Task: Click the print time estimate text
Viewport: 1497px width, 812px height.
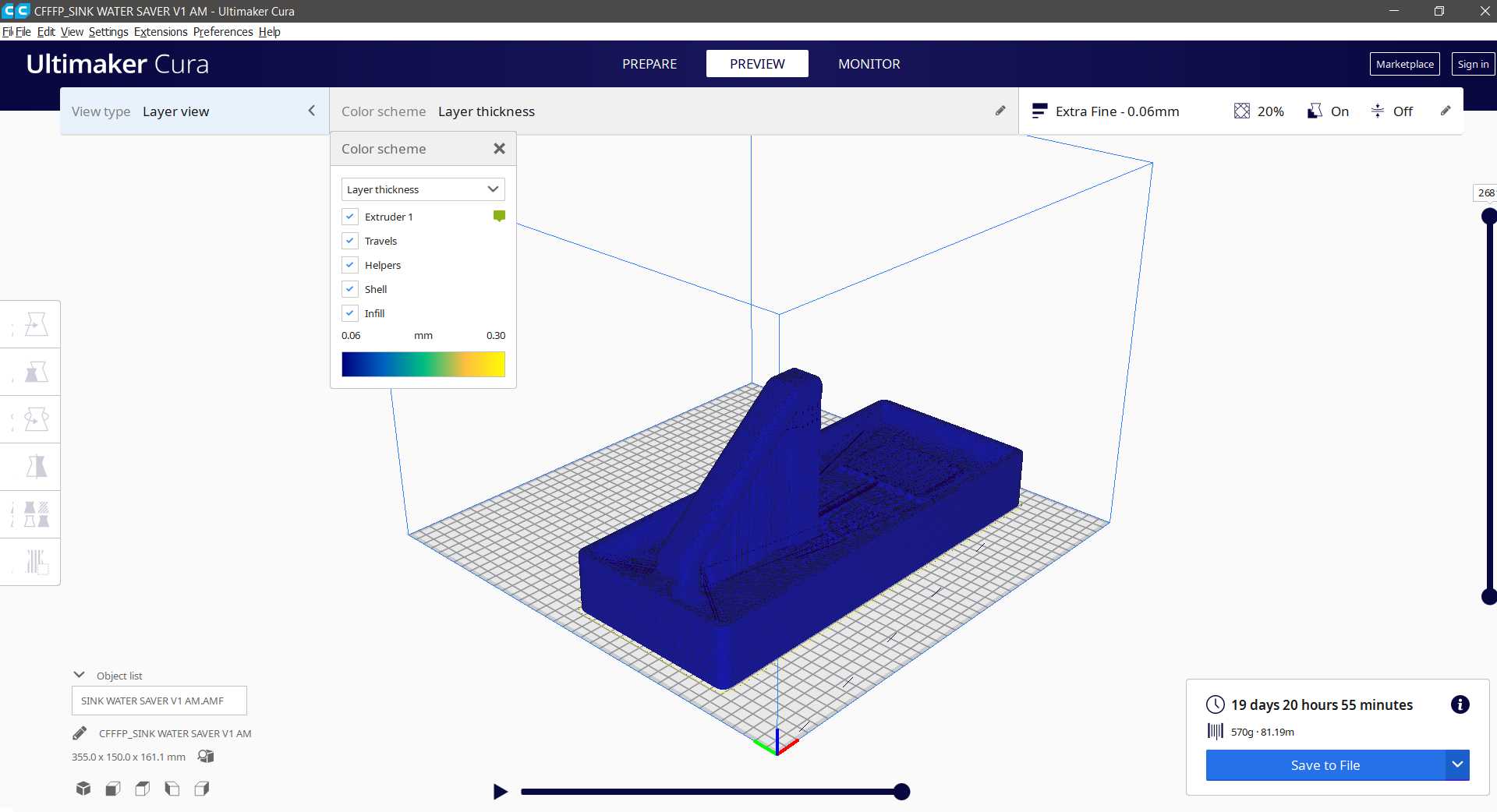Action: click(x=1322, y=704)
